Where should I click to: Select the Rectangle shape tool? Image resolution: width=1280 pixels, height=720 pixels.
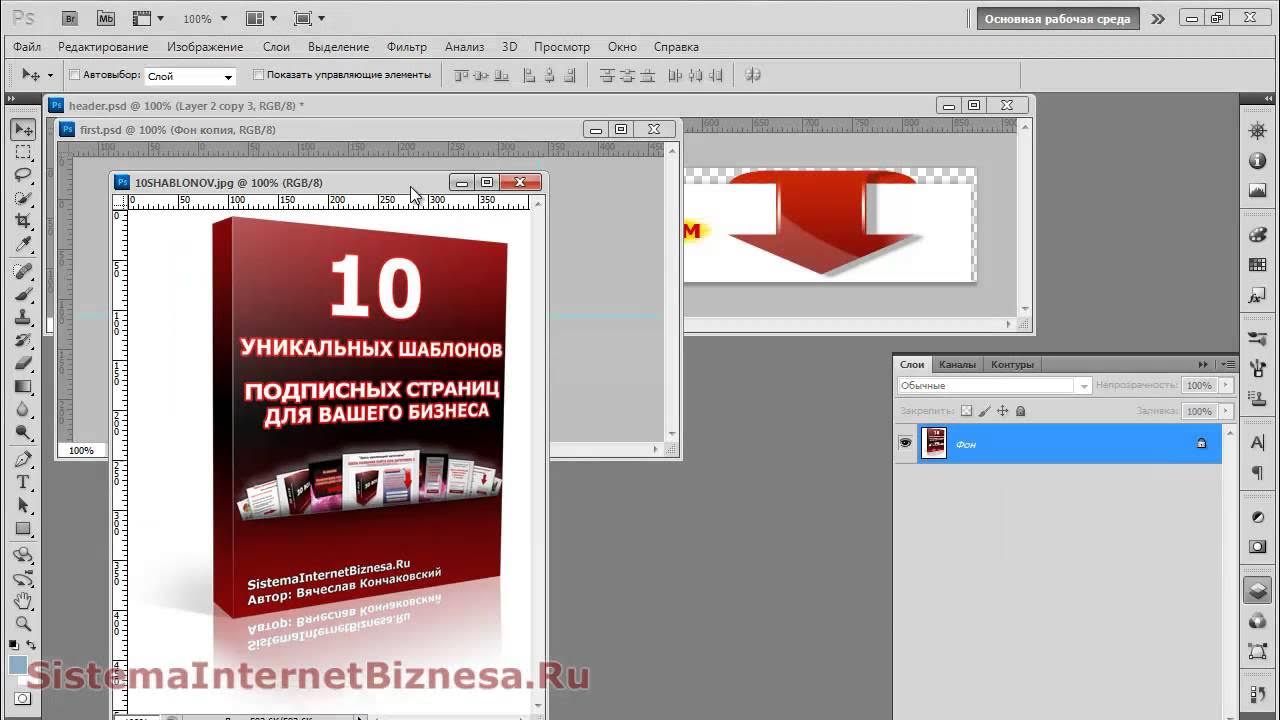click(23, 528)
